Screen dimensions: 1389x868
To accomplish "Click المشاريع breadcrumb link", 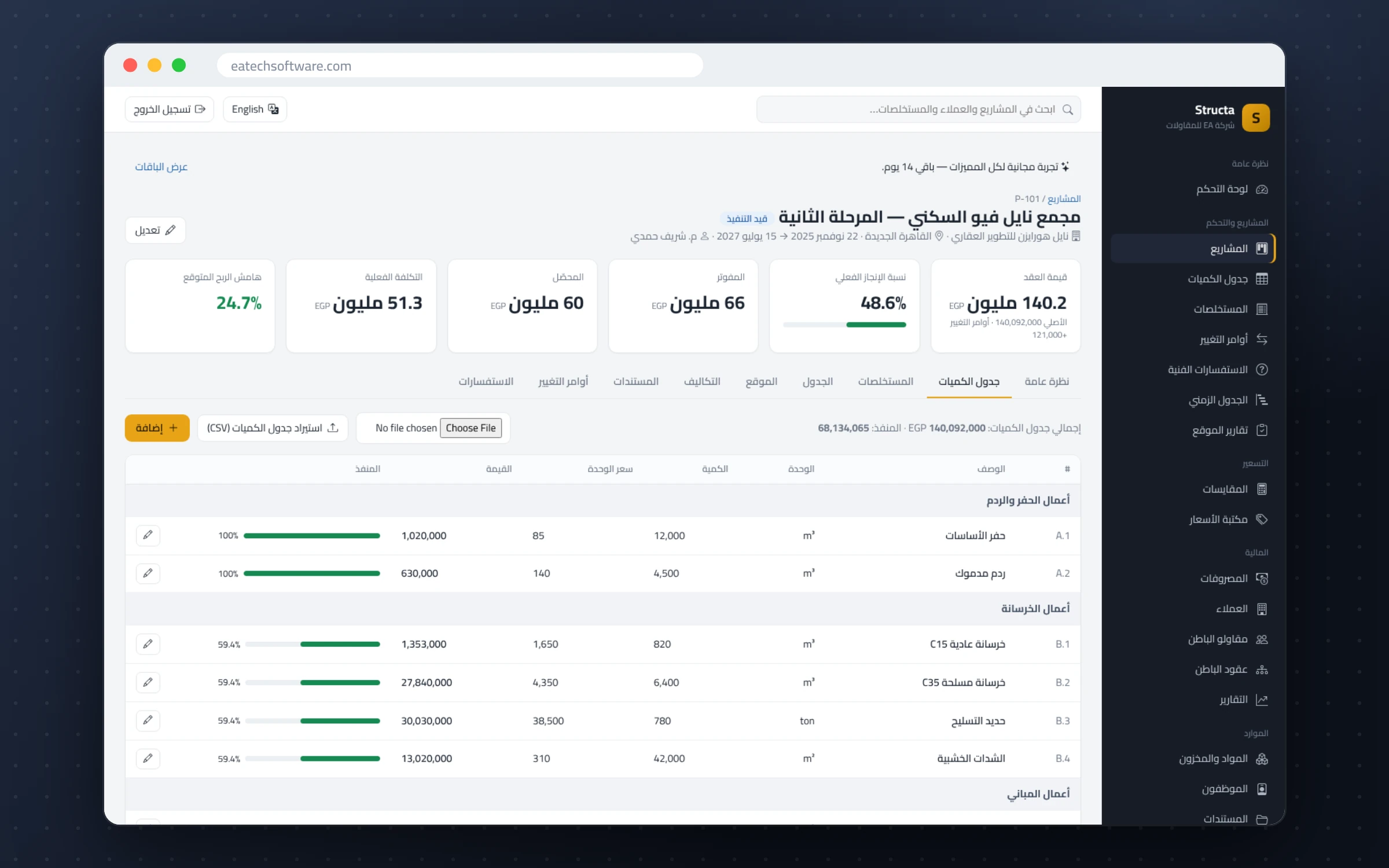I will [1064, 198].
